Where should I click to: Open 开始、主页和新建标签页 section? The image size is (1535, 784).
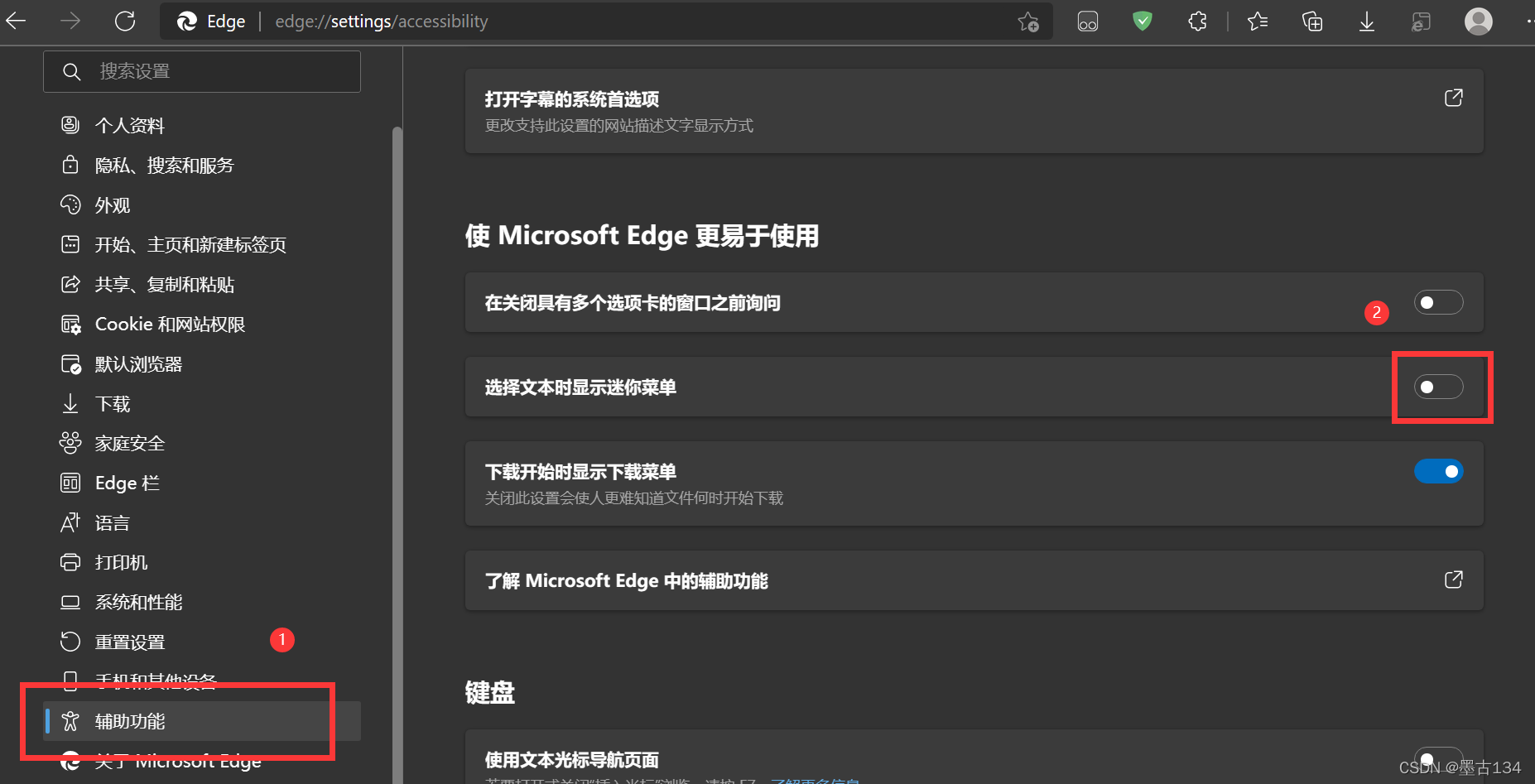click(x=203, y=244)
